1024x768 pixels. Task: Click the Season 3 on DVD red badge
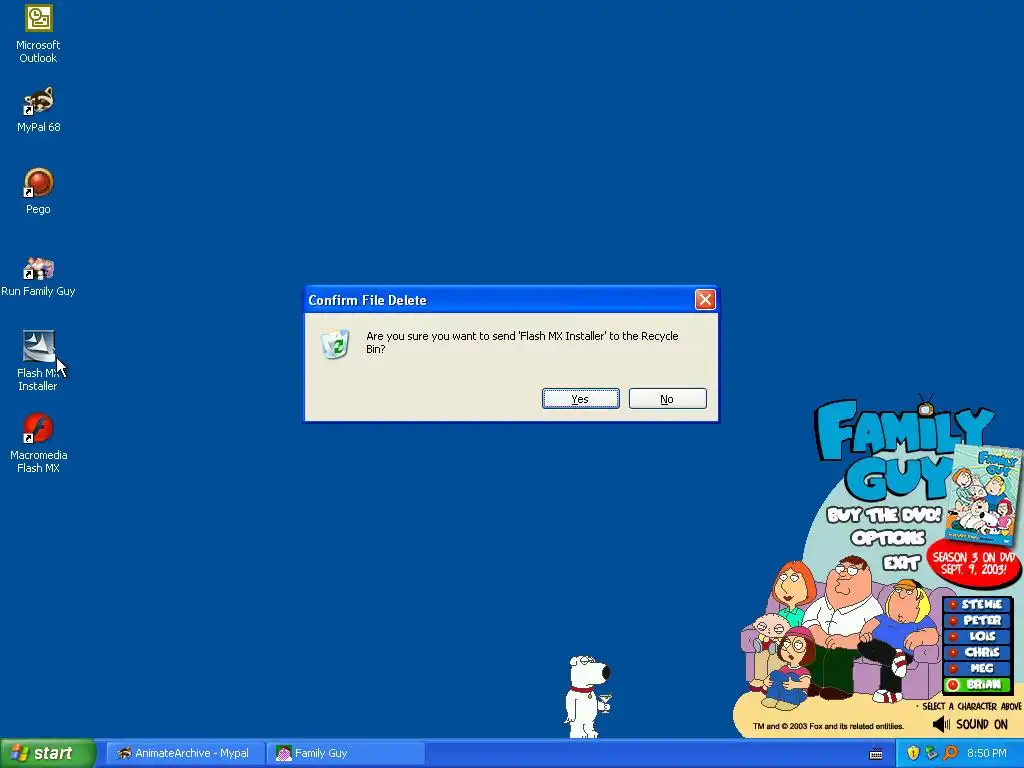pyautogui.click(x=973, y=562)
